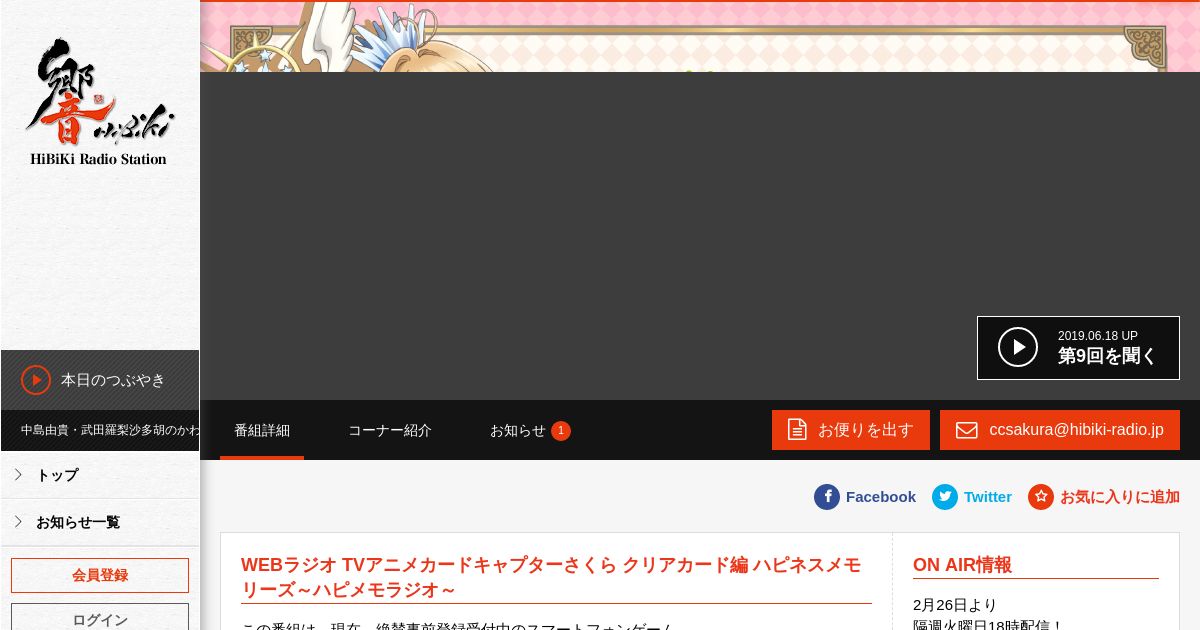Click the HiBiKi Radio Station logo
Viewport: 1200px width, 630px height.
pos(99,102)
